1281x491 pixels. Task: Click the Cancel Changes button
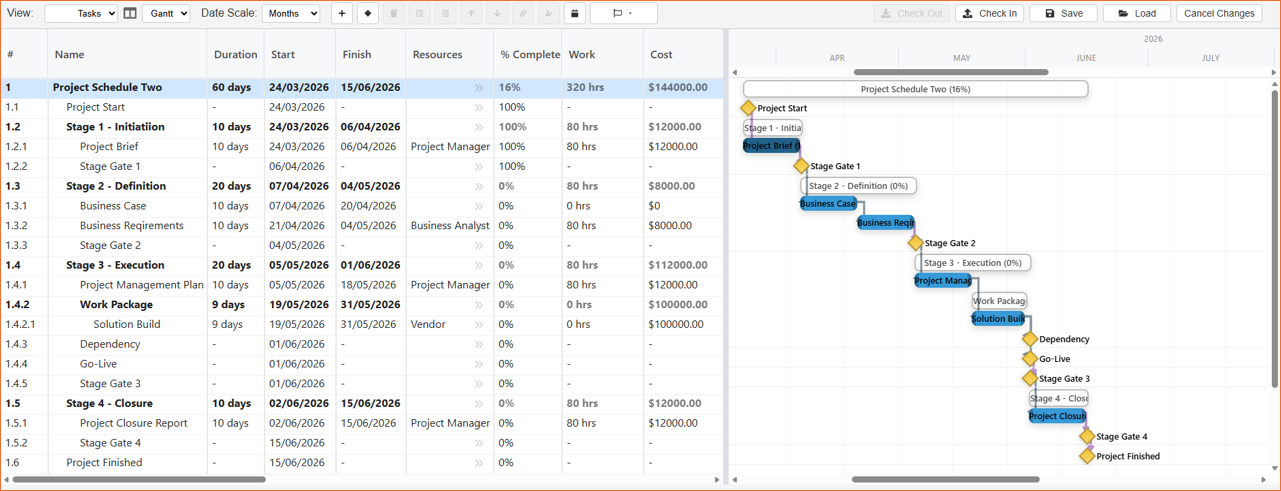coord(1218,14)
